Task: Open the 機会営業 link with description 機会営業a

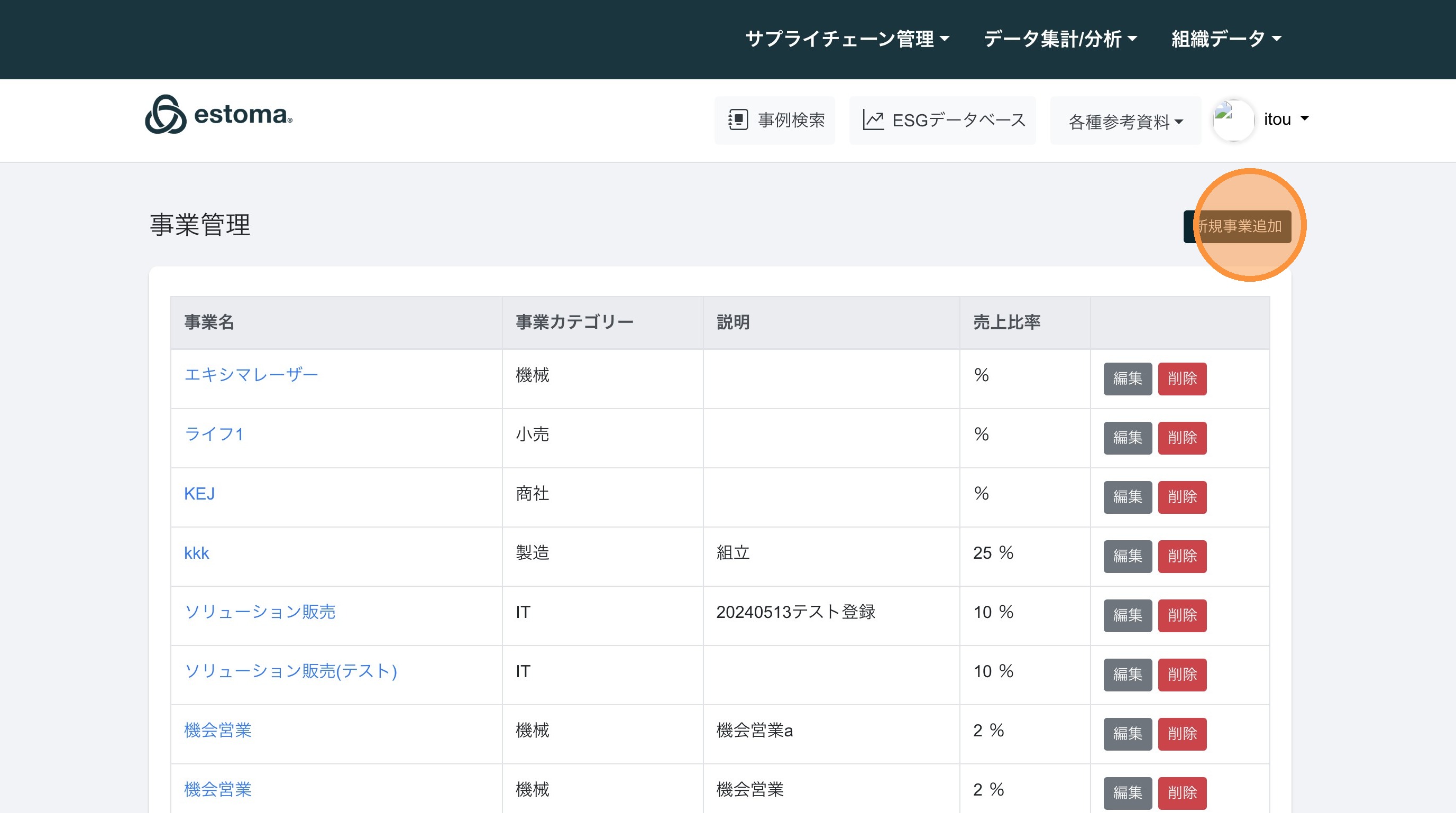Action: [x=217, y=731]
